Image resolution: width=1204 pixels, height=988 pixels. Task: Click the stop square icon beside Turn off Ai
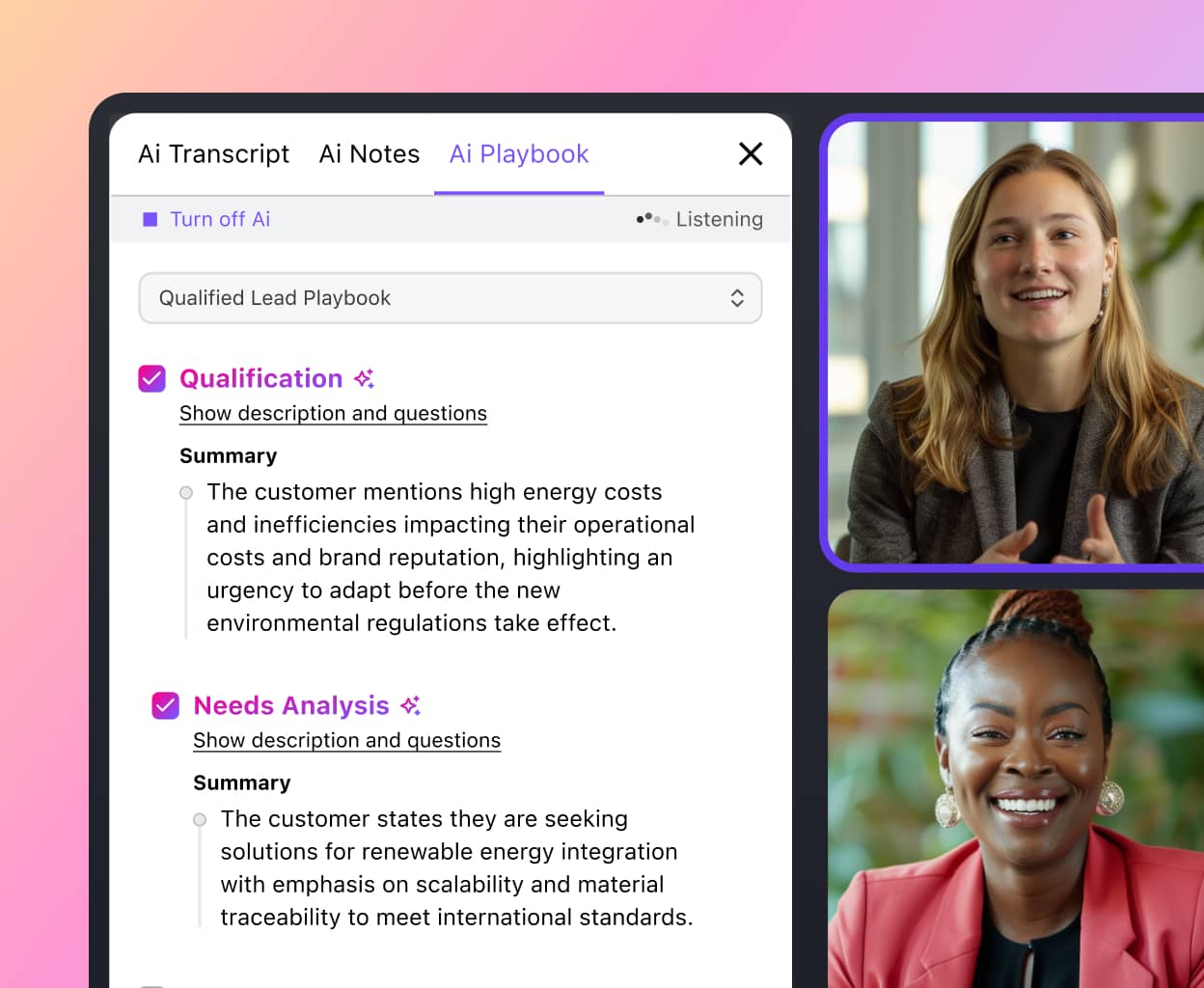[x=150, y=220]
